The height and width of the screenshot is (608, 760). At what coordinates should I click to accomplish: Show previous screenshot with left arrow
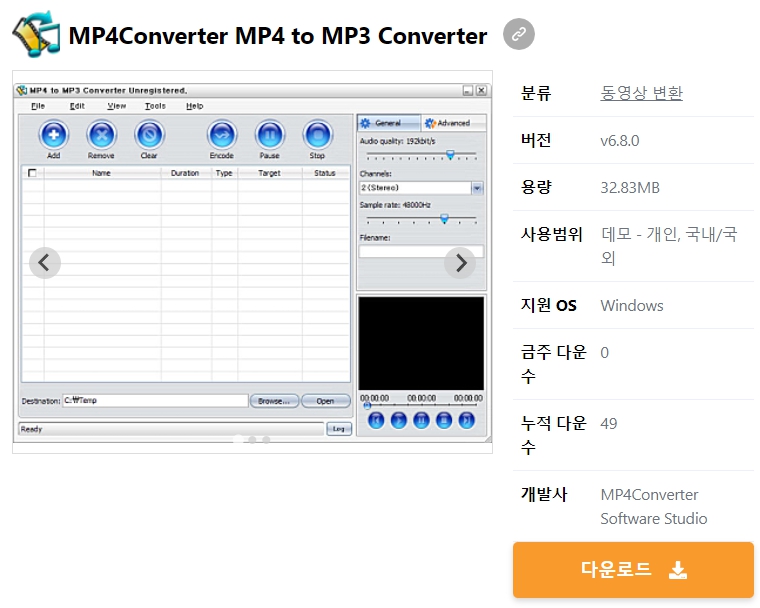point(45,263)
